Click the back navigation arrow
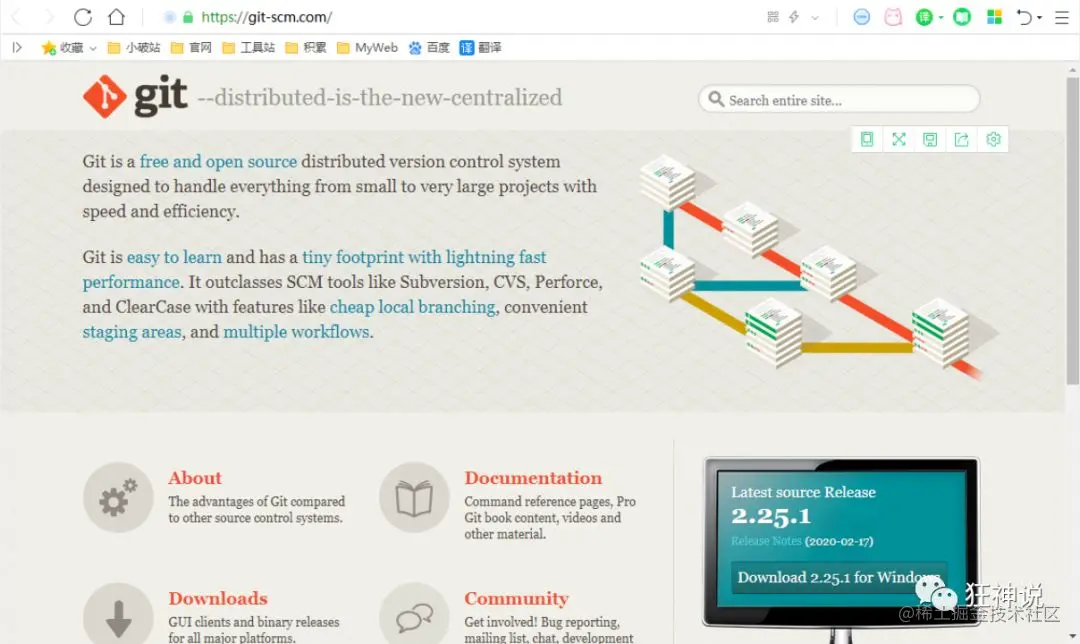Image resolution: width=1080 pixels, height=644 pixels. [x=17, y=17]
